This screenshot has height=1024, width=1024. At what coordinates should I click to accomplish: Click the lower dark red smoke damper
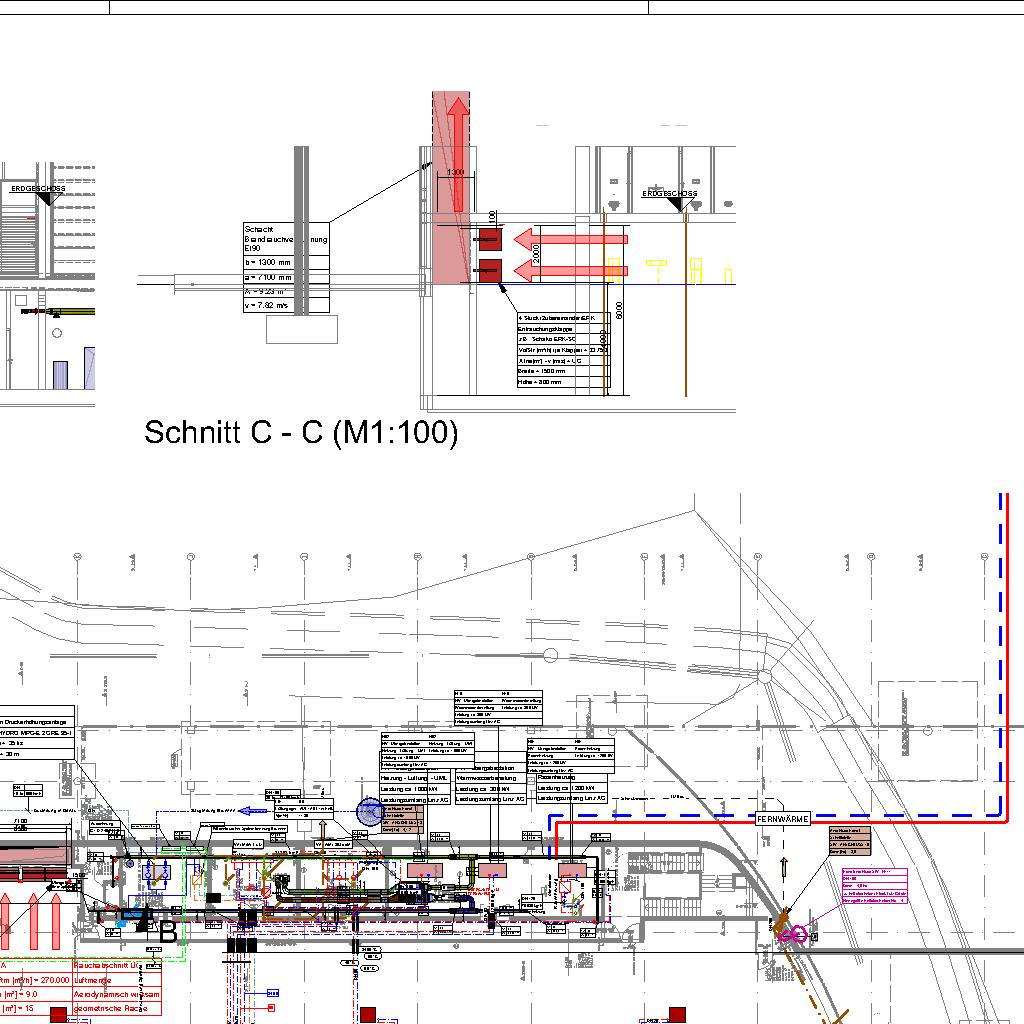coord(489,269)
